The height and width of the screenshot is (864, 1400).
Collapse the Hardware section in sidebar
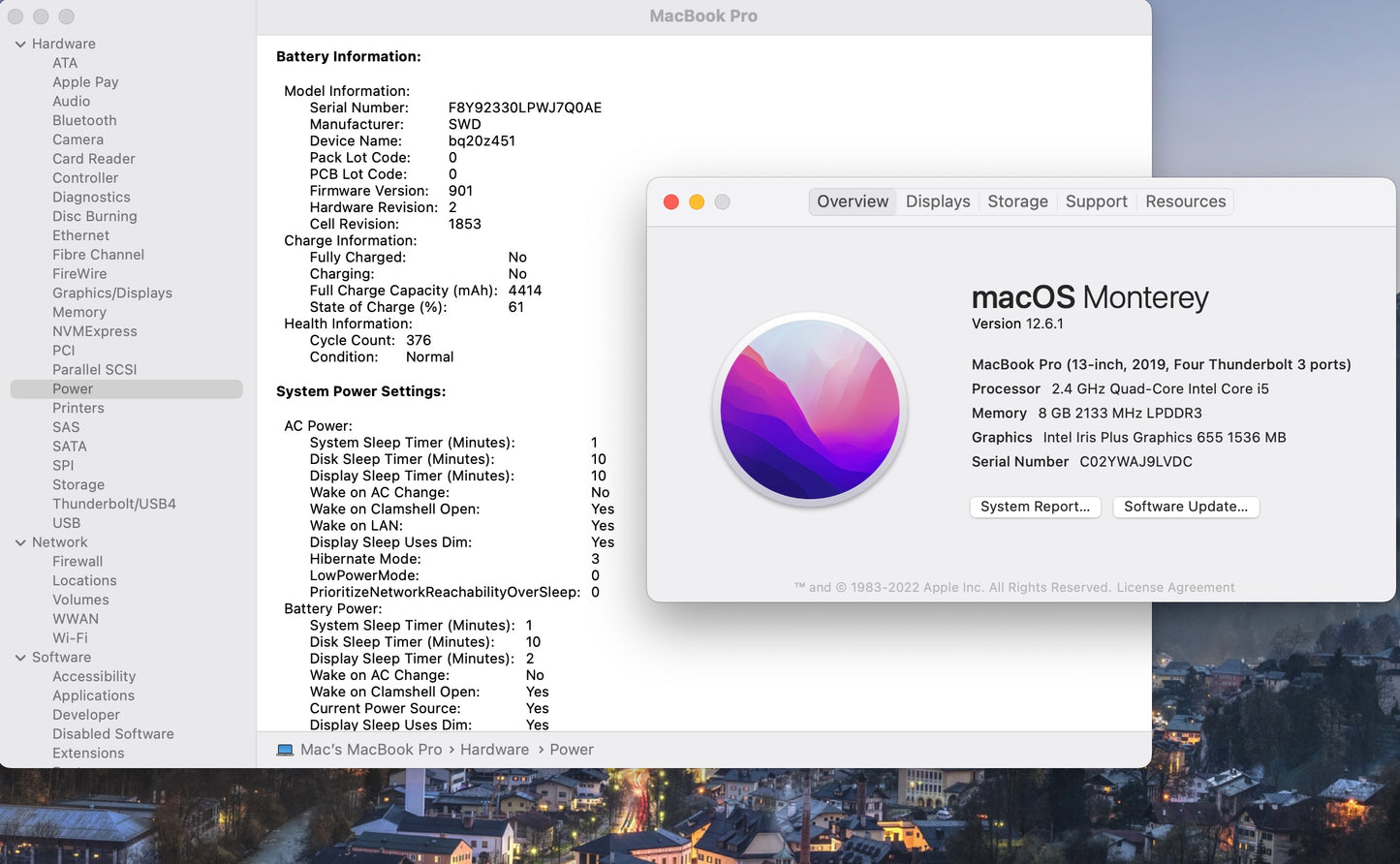[20, 44]
